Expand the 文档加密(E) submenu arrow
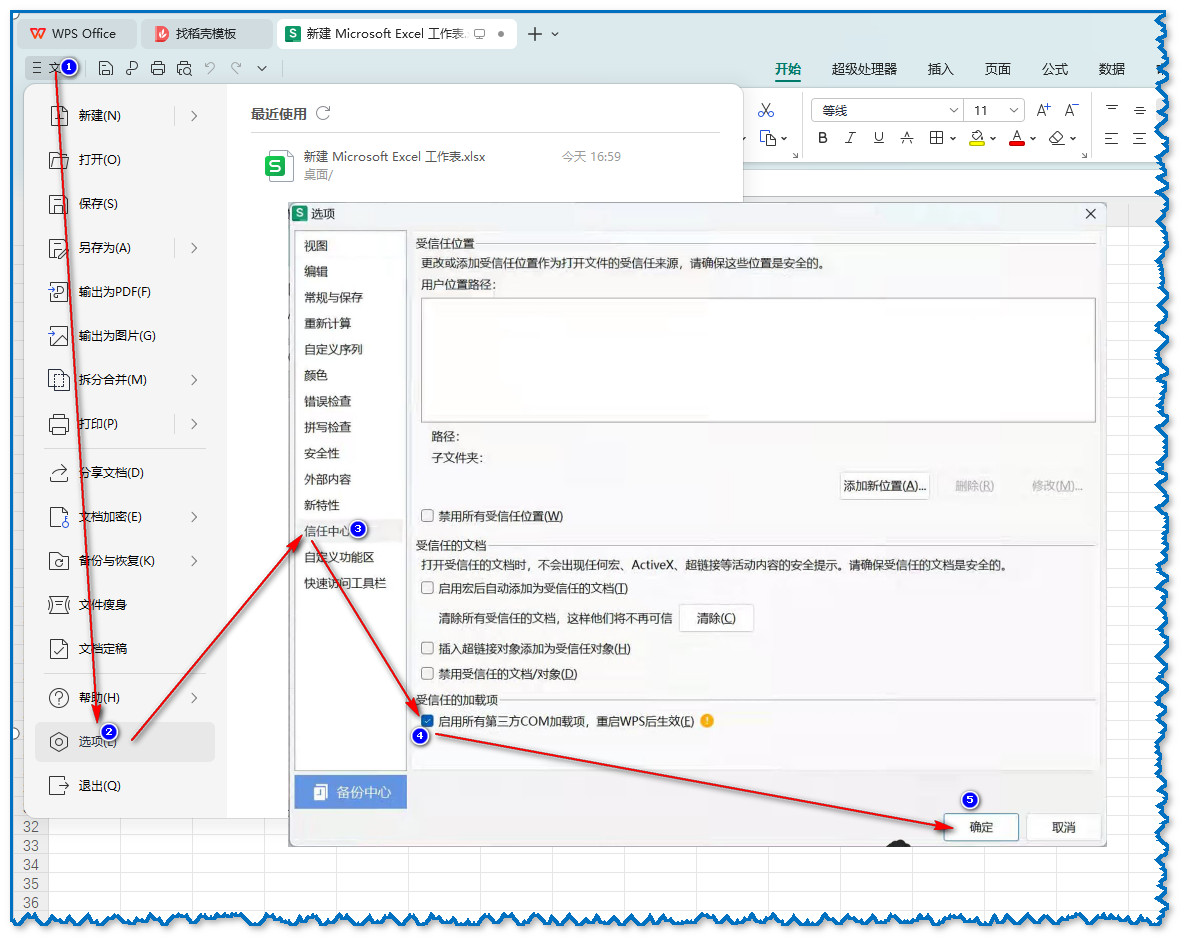Screen dimensions: 1186x943 (194, 516)
